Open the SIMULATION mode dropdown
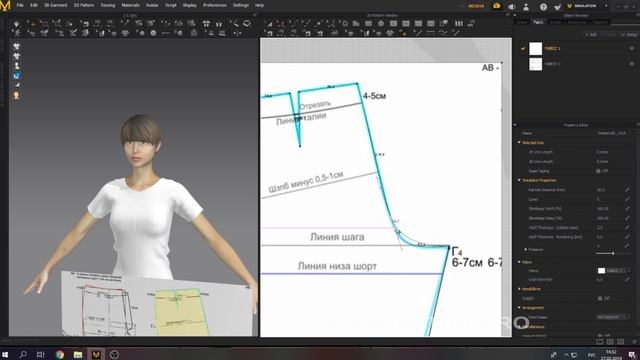Viewport: 640px width, 360px height. click(x=588, y=6)
